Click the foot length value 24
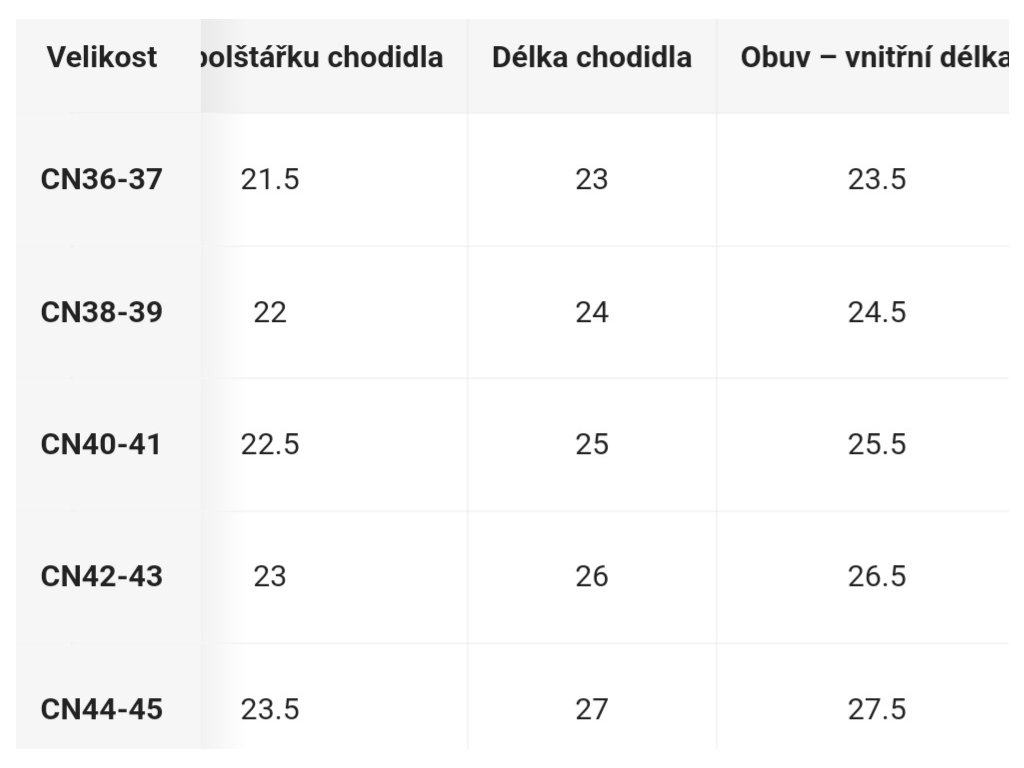Screen dimensions: 1024x768 pyautogui.click(x=592, y=312)
